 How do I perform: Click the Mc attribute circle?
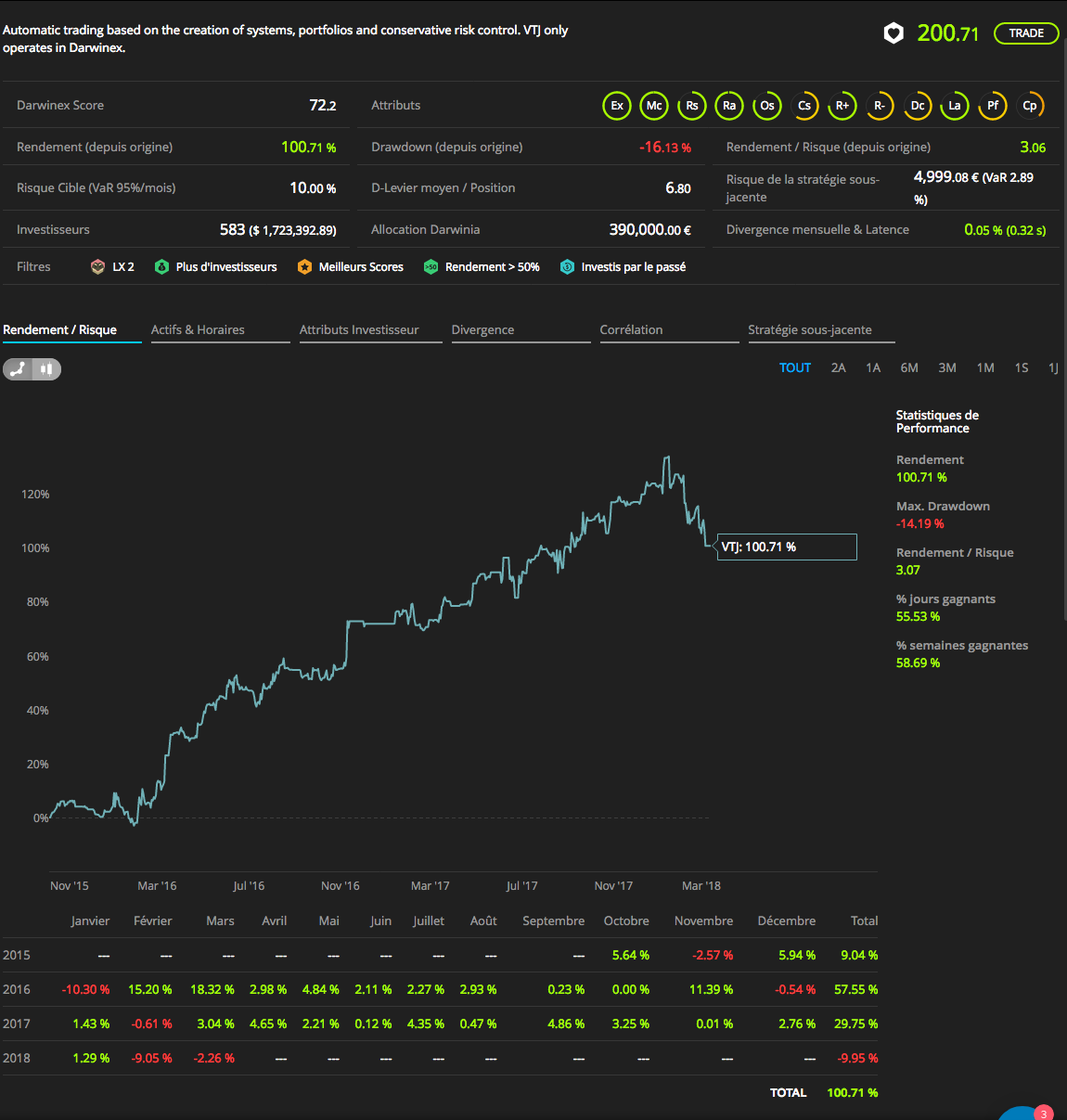click(654, 106)
